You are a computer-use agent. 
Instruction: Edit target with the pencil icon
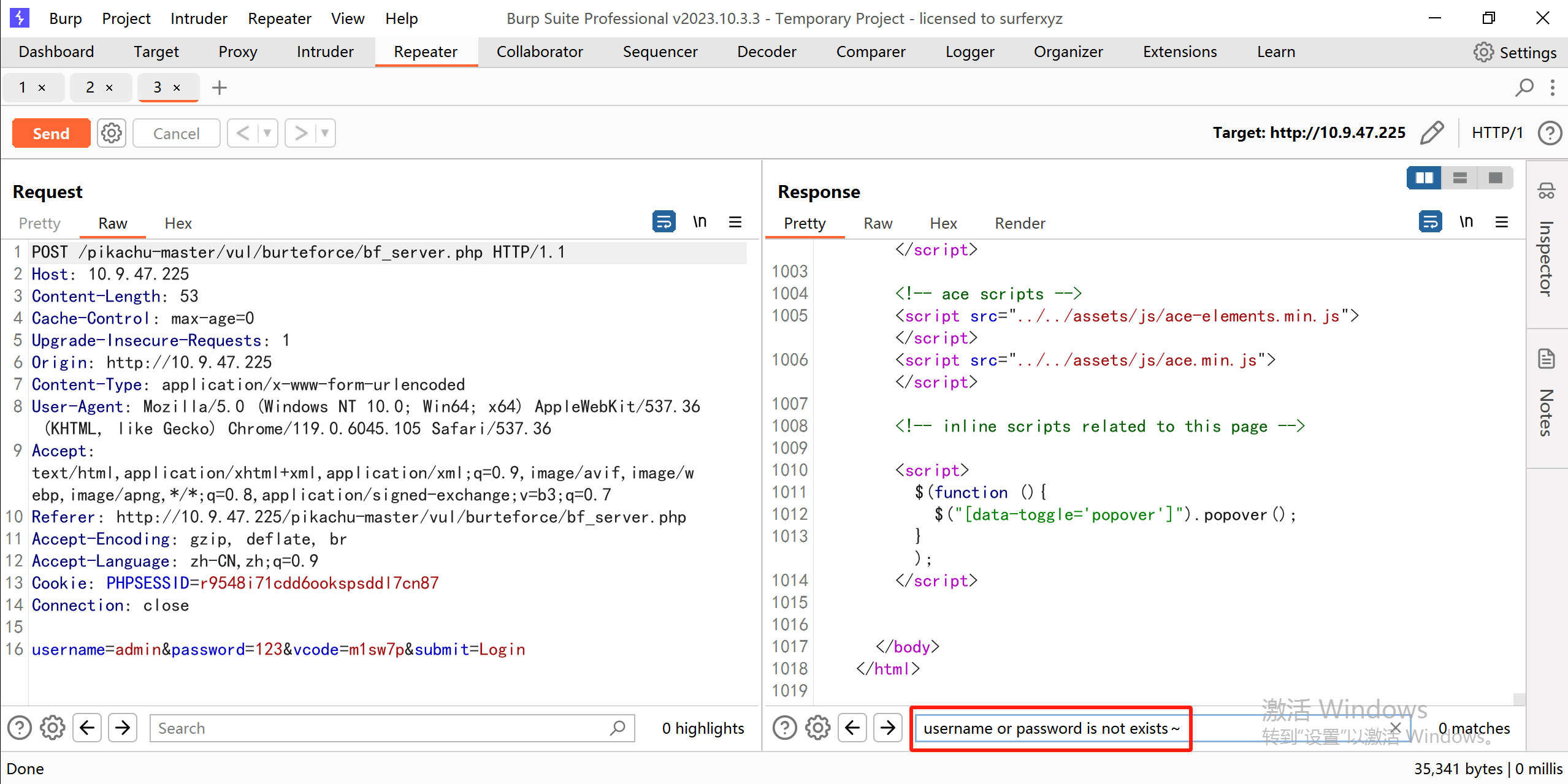(x=1431, y=132)
